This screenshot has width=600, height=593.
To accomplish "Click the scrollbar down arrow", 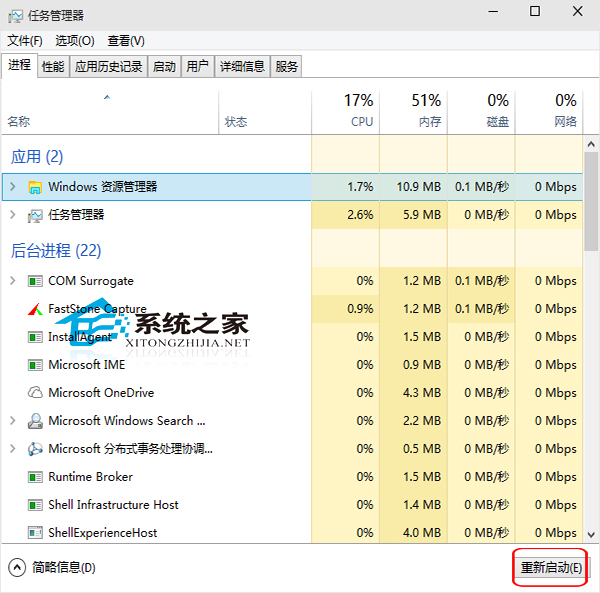I will tap(591, 534).
